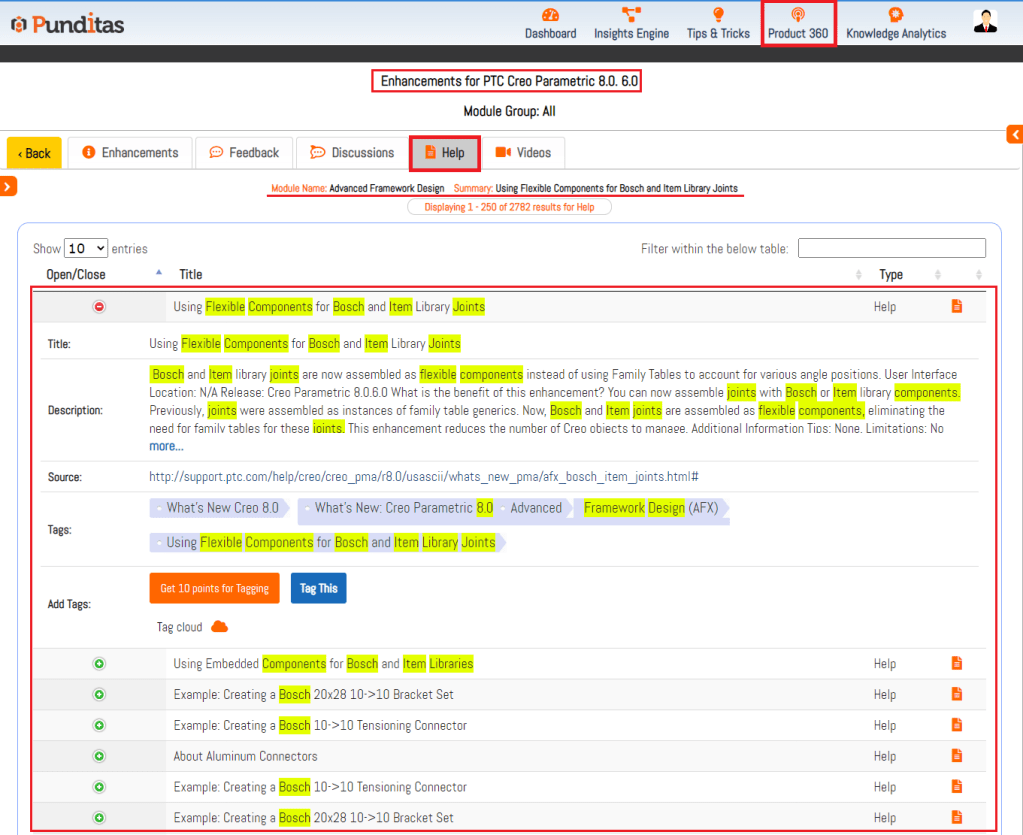Image resolution: width=1023 pixels, height=835 pixels.
Task: Expand the About Aluminum Connectors row
Action: coord(99,756)
